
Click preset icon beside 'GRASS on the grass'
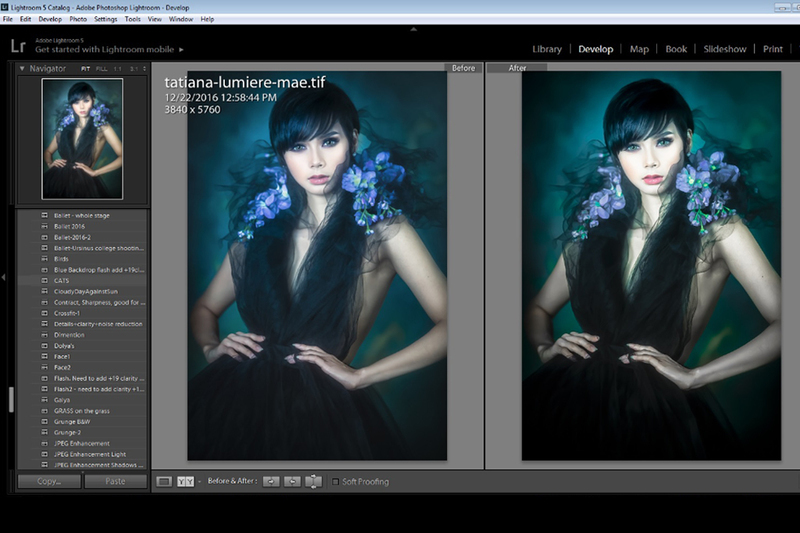pos(44,411)
